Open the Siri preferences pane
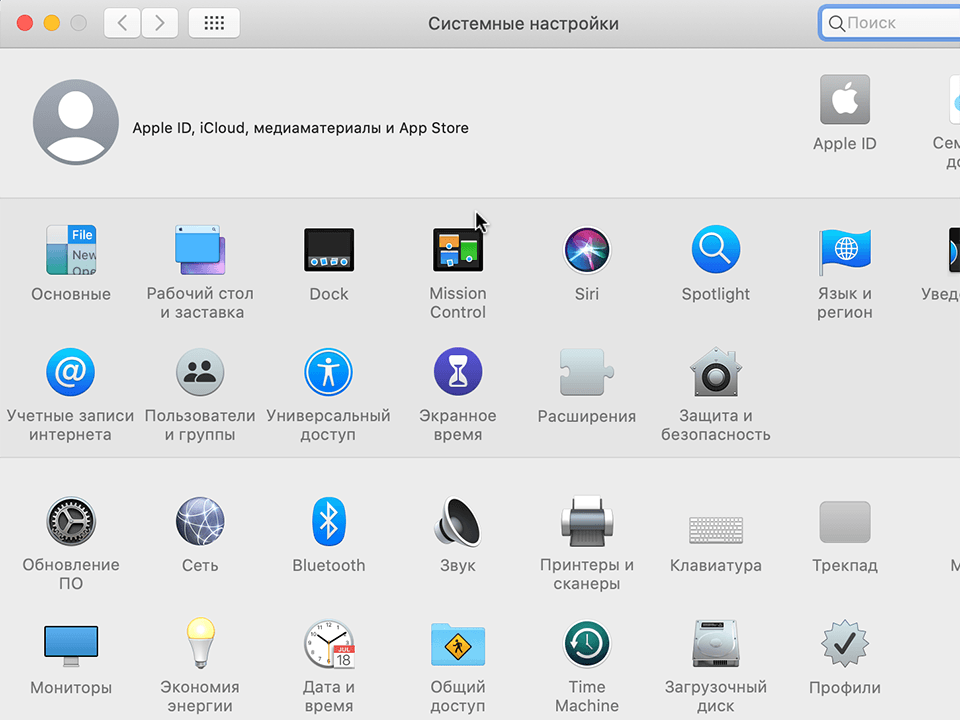Viewport: 960px width, 720px height. (x=586, y=250)
